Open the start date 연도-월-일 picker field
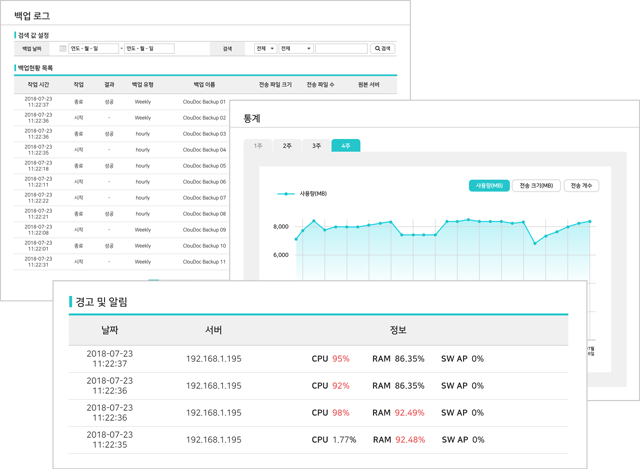The height and width of the screenshot is (469, 640). click(x=93, y=48)
